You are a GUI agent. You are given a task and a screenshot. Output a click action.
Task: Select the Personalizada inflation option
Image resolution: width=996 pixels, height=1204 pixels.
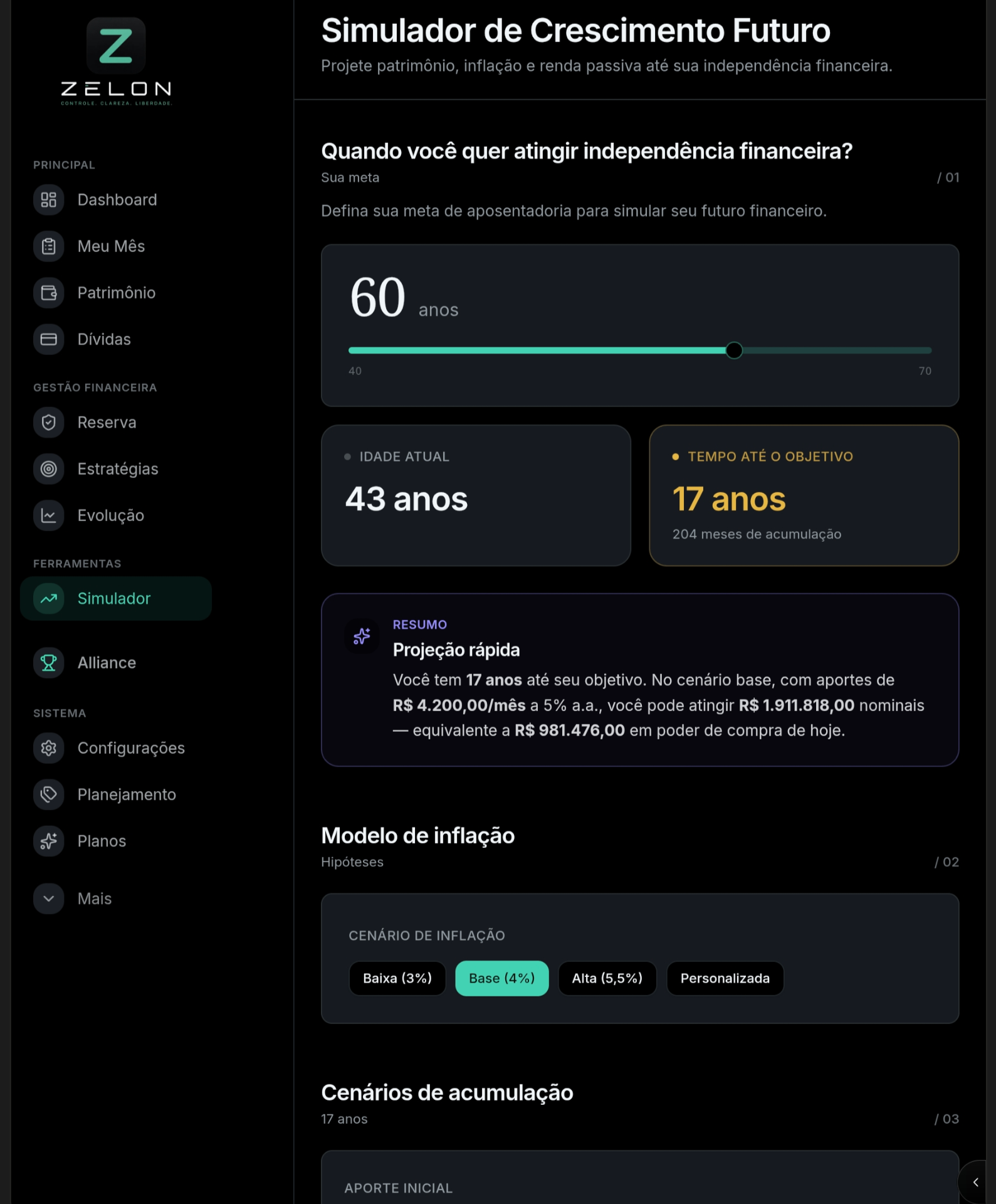(725, 978)
